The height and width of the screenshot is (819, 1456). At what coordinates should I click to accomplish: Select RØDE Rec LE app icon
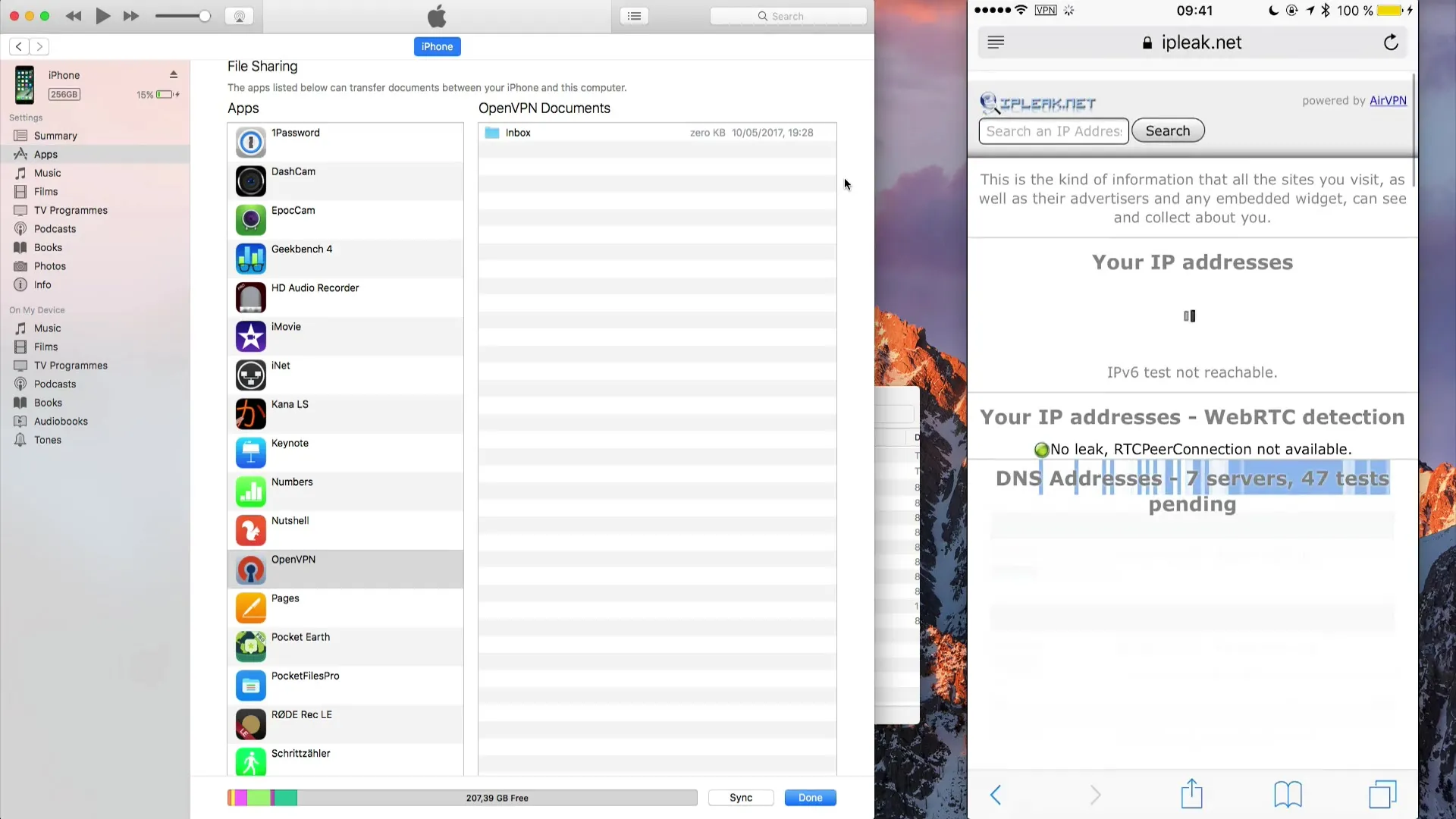[x=250, y=724]
